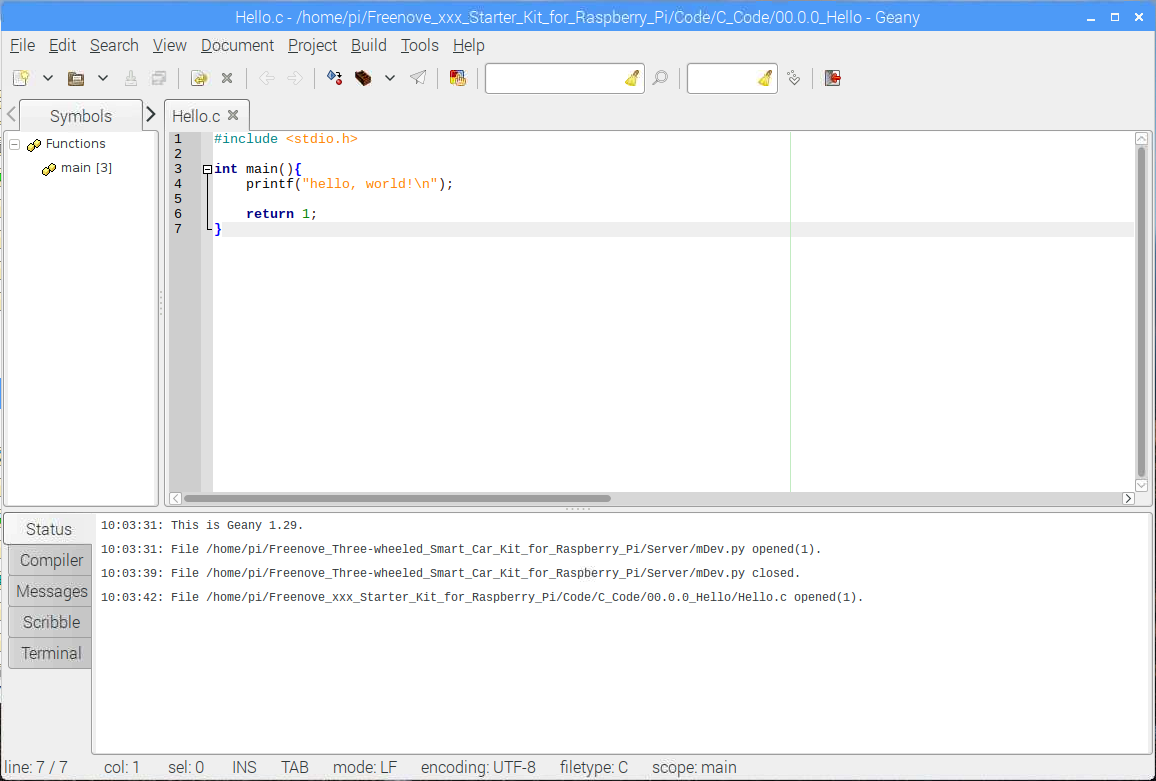The height and width of the screenshot is (781, 1156).
Task: Open the color chooser toolbar icon
Action: [x=457, y=78]
